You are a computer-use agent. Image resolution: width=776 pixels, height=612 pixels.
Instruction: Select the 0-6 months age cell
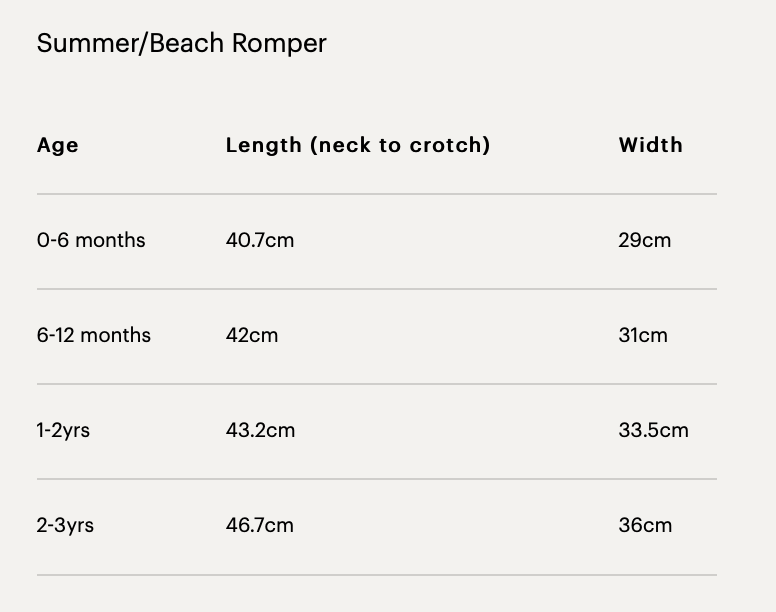pyautogui.click(x=91, y=240)
